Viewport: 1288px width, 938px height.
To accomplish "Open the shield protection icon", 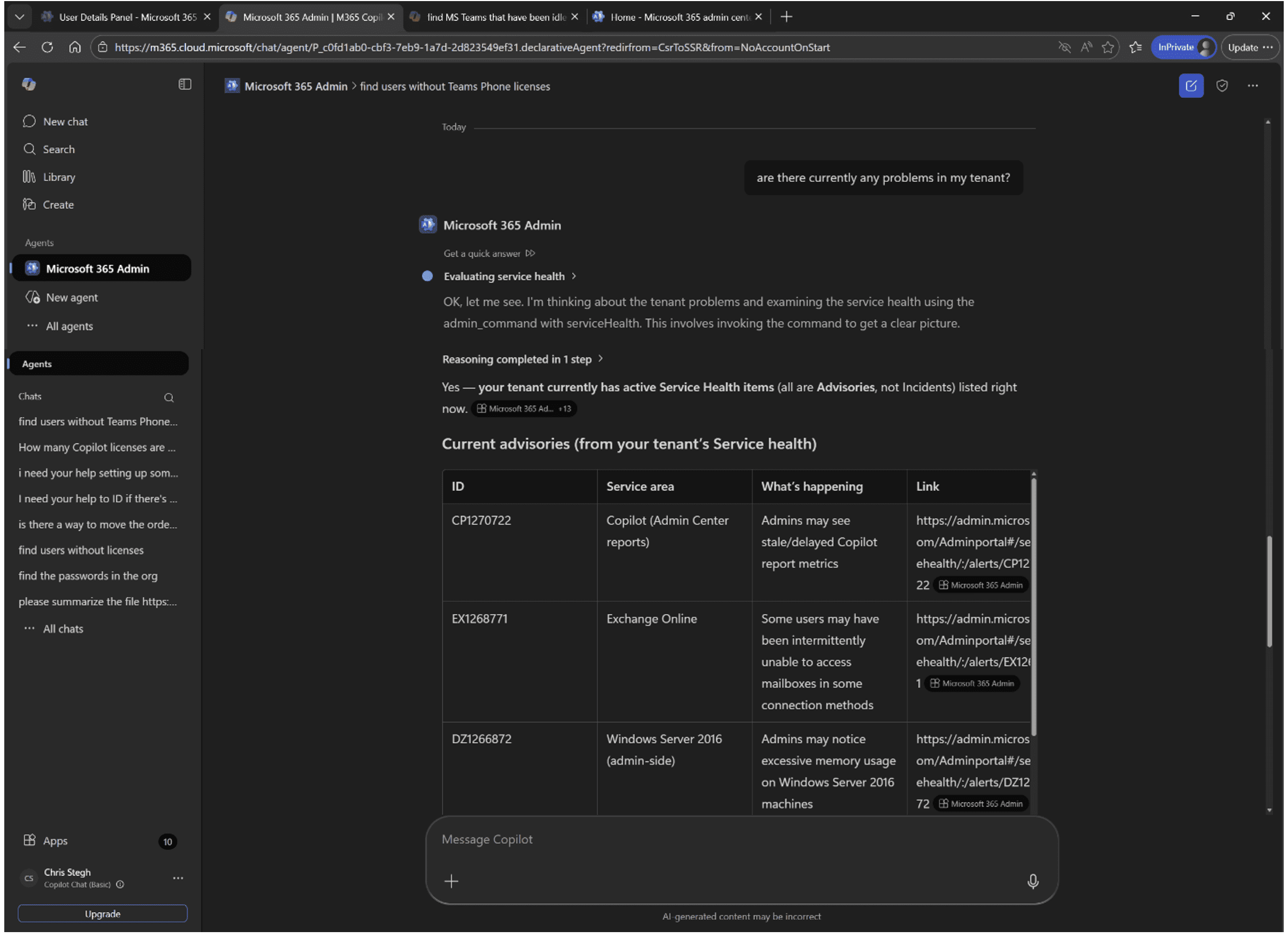I will [1222, 86].
